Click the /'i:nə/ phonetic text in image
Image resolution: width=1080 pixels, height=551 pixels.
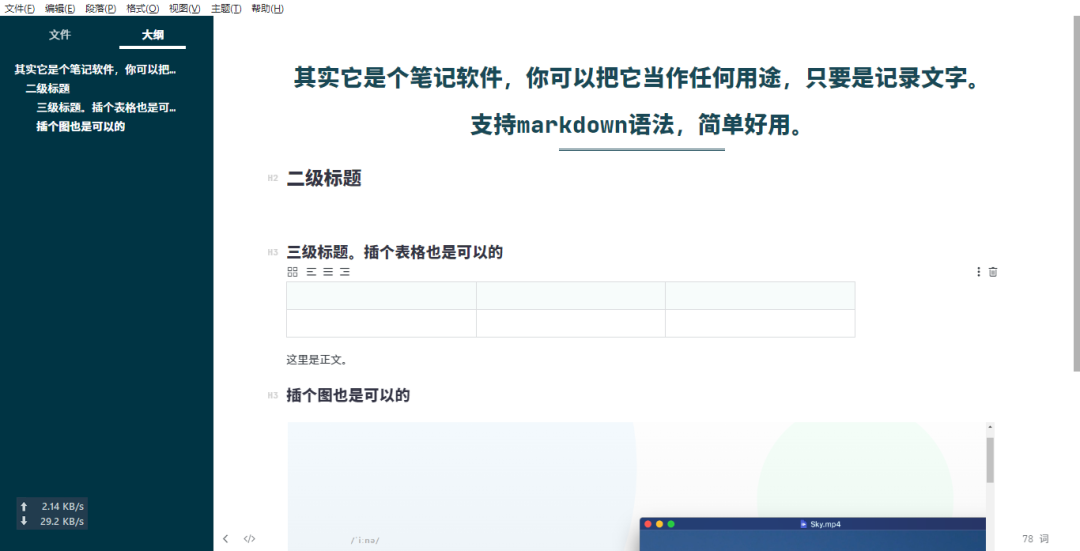(x=365, y=540)
